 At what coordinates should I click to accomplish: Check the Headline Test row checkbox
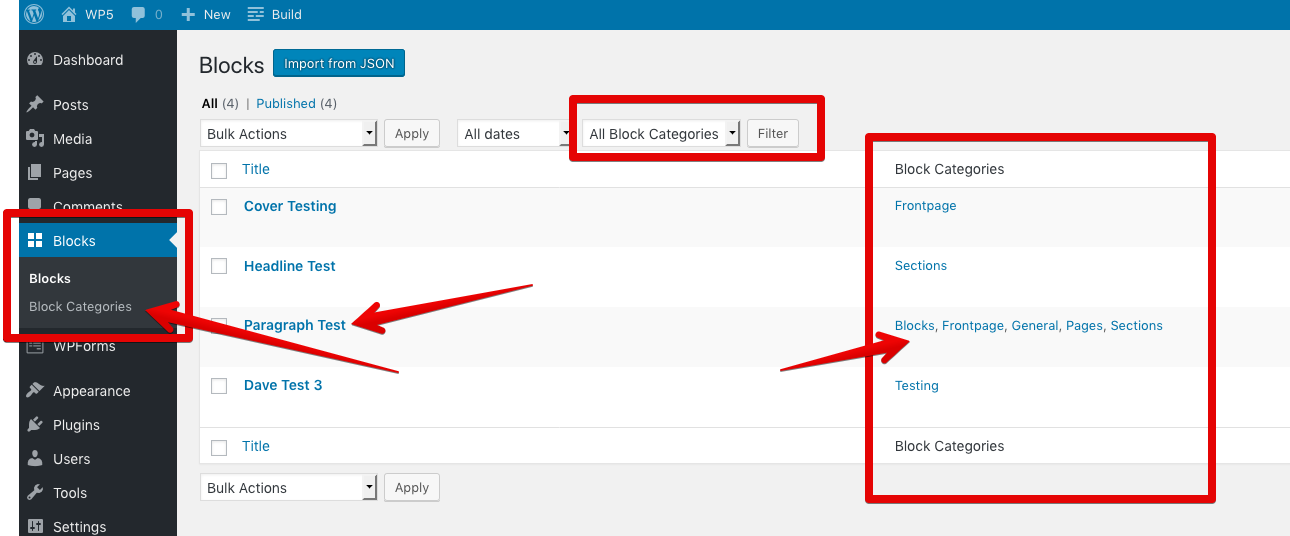coord(219,267)
